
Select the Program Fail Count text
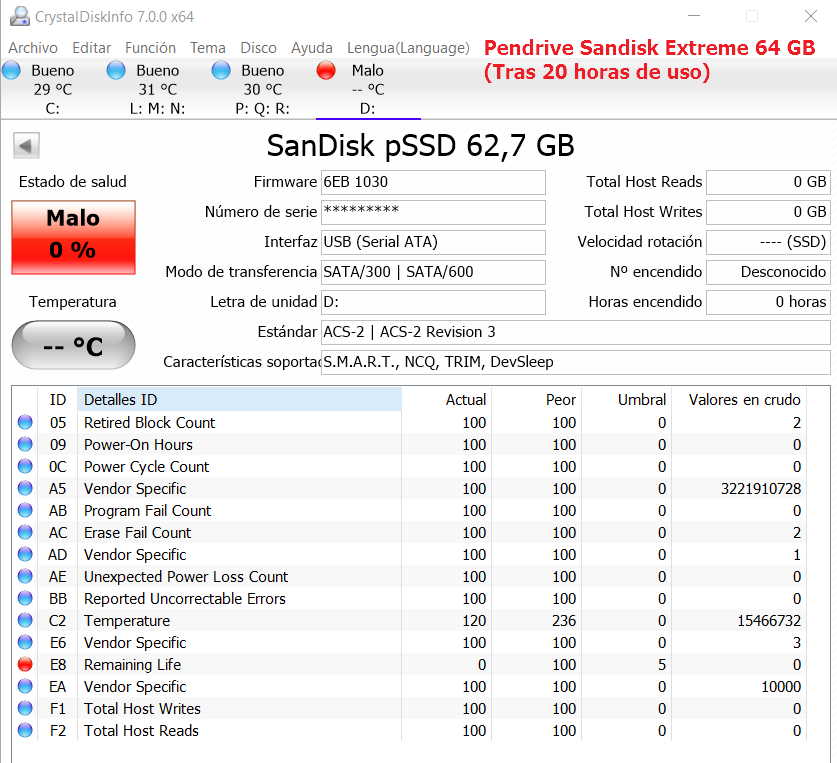[147, 510]
